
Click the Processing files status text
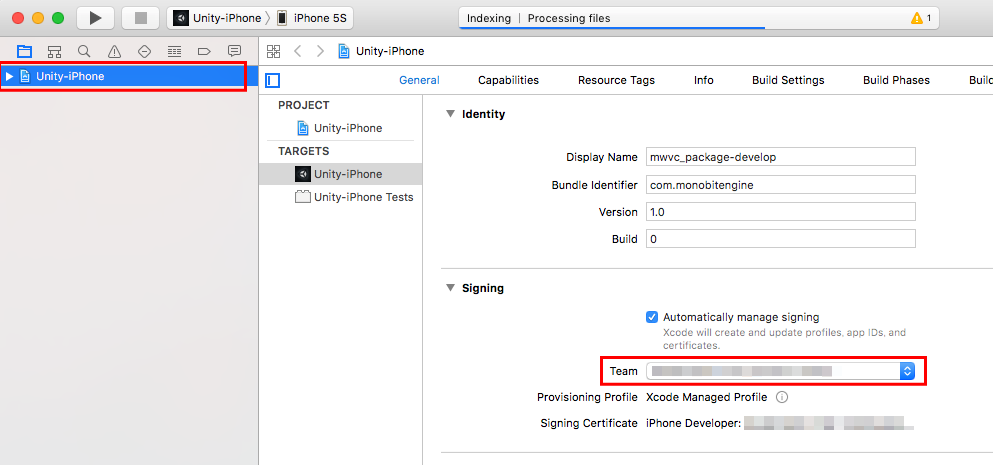click(x=569, y=18)
